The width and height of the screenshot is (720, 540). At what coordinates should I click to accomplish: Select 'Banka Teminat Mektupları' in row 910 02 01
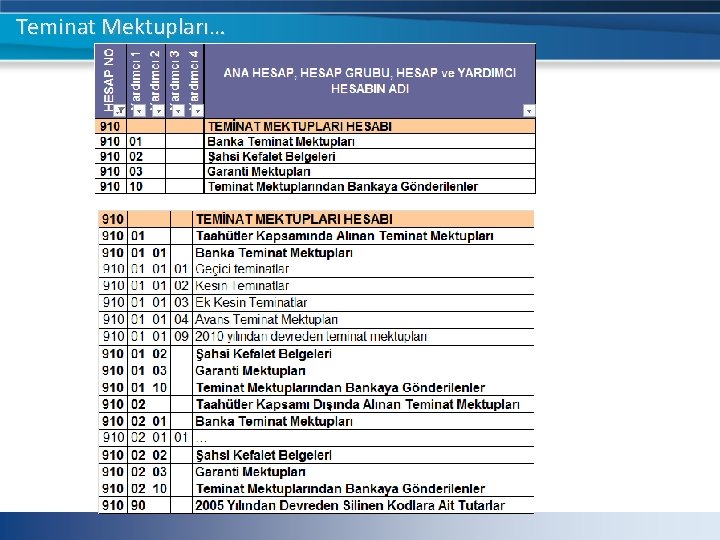[274, 422]
